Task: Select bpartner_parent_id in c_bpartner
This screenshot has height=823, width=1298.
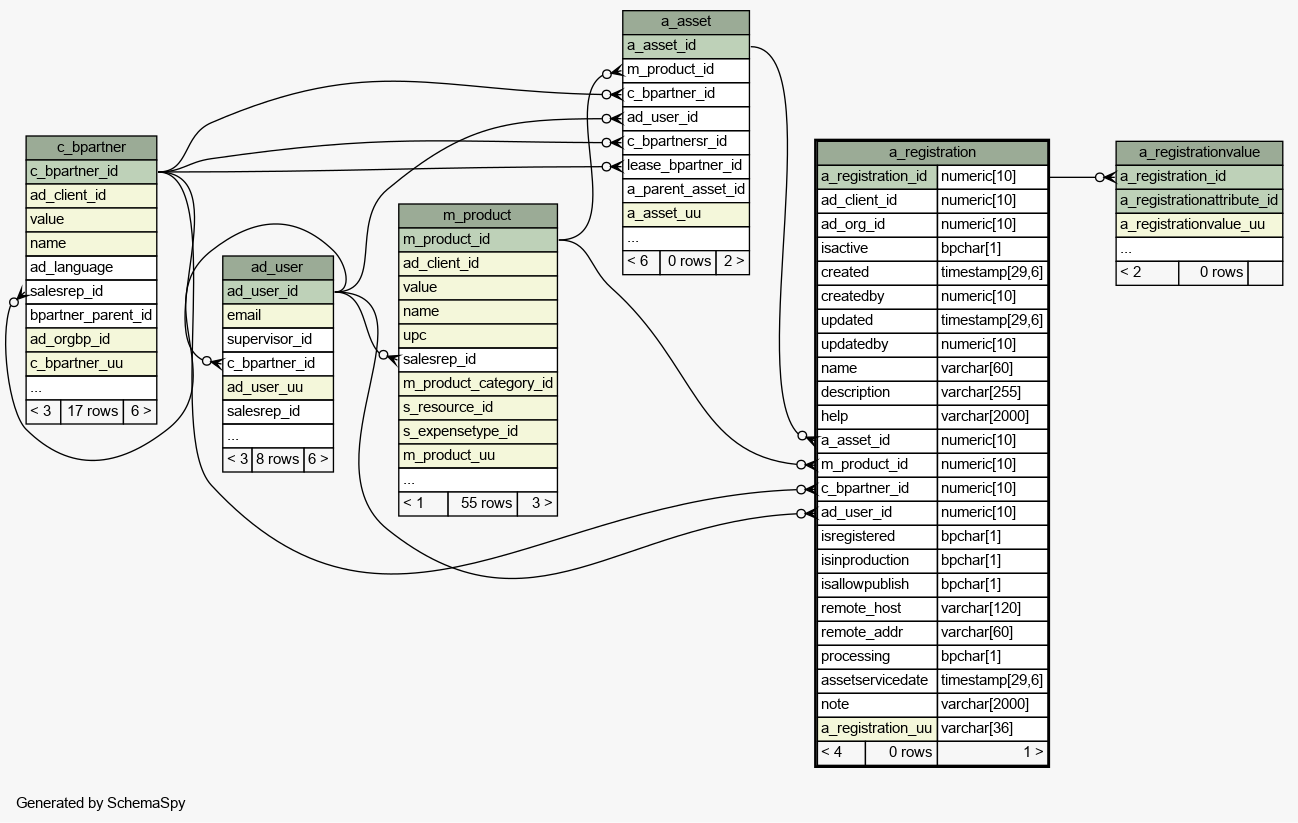Action: click(91, 316)
